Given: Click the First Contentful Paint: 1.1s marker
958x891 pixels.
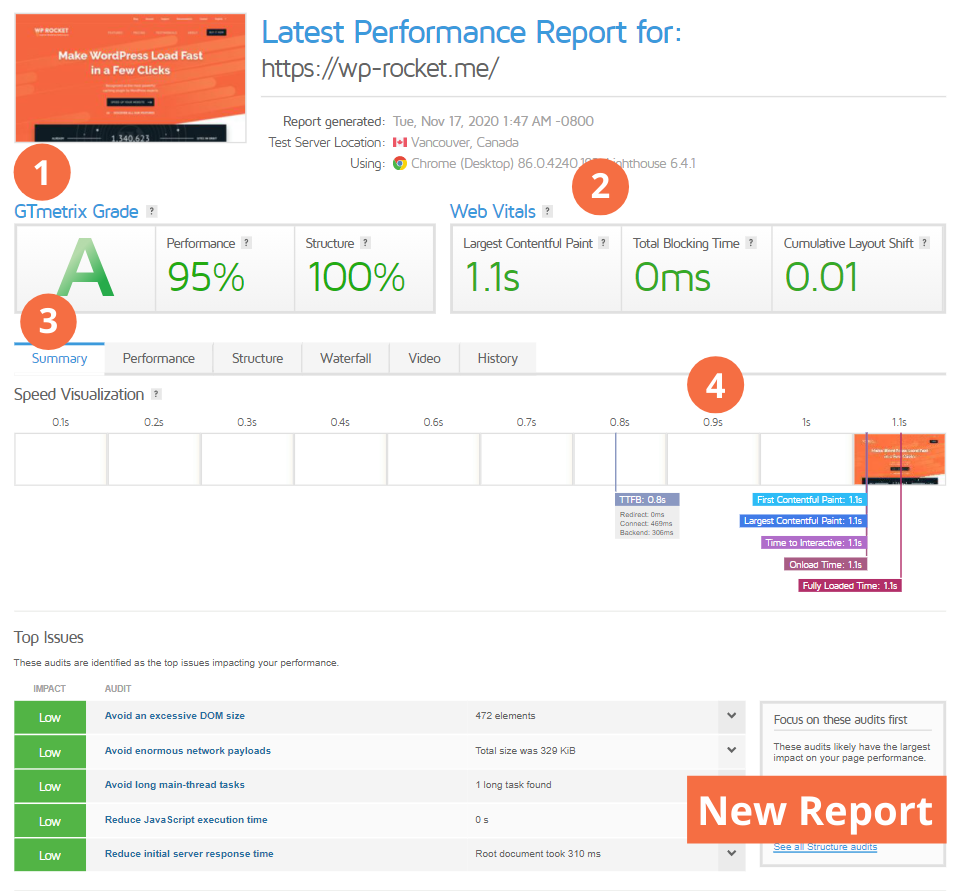Looking at the screenshot, I should coord(810,500).
